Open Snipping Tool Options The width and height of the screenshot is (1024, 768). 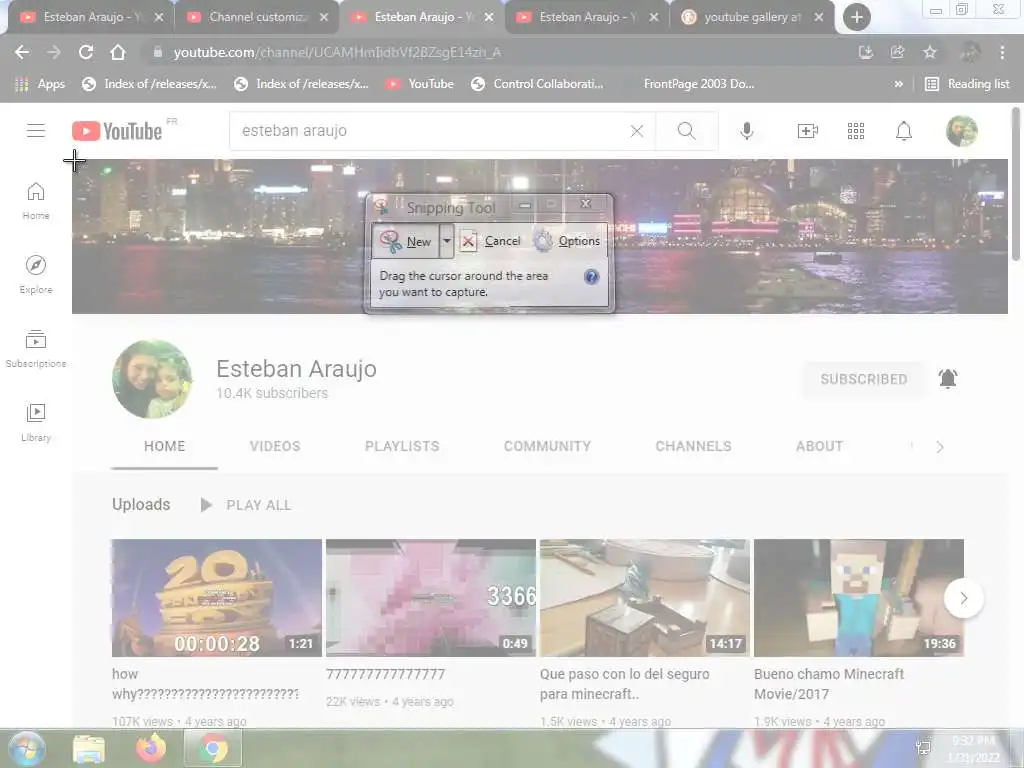tap(567, 241)
